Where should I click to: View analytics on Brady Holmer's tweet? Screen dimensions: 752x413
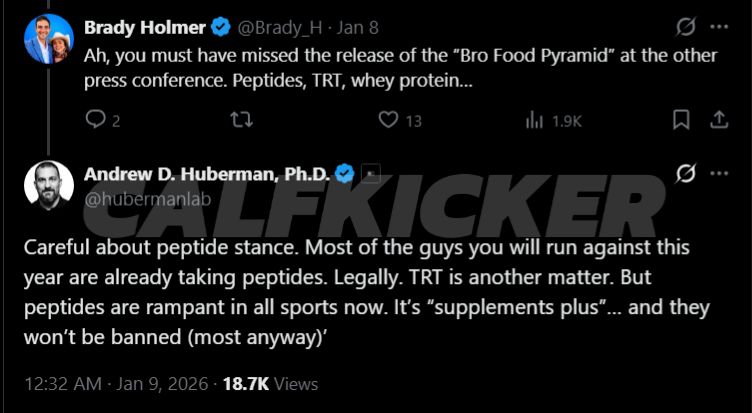pyautogui.click(x=535, y=120)
